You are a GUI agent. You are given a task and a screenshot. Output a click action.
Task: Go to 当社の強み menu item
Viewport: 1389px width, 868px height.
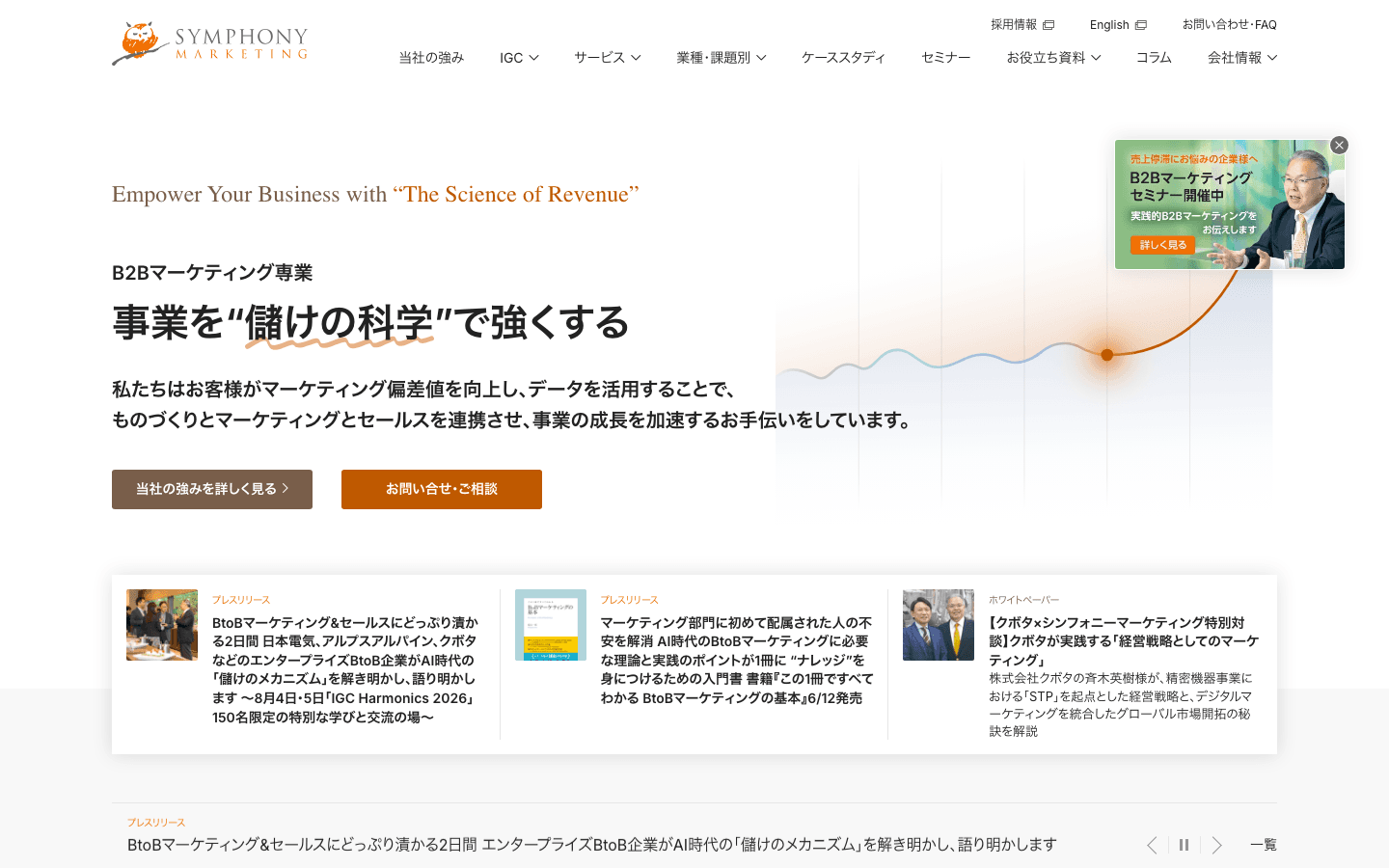click(x=431, y=58)
